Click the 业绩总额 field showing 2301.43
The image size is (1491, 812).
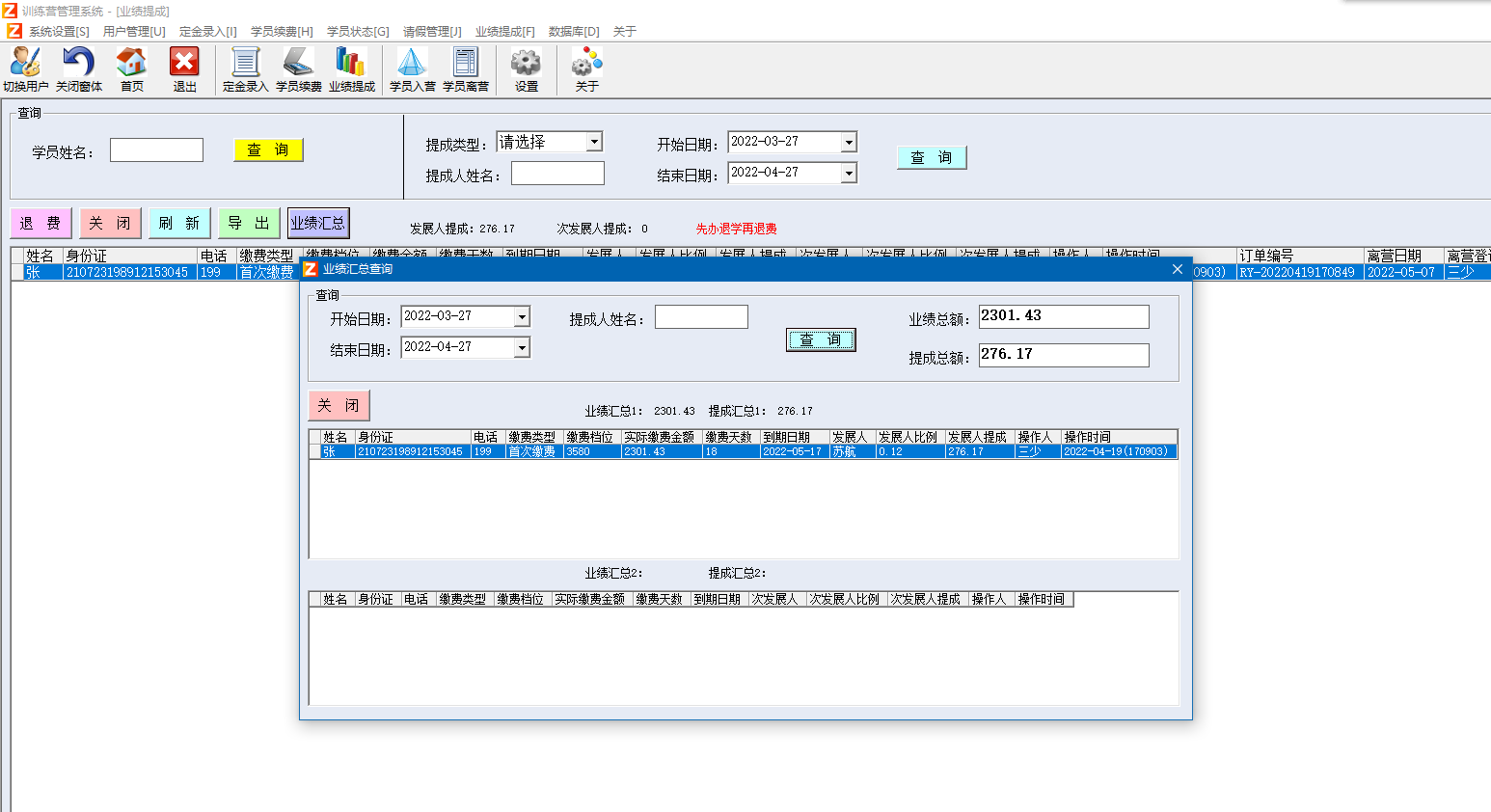tap(1064, 316)
